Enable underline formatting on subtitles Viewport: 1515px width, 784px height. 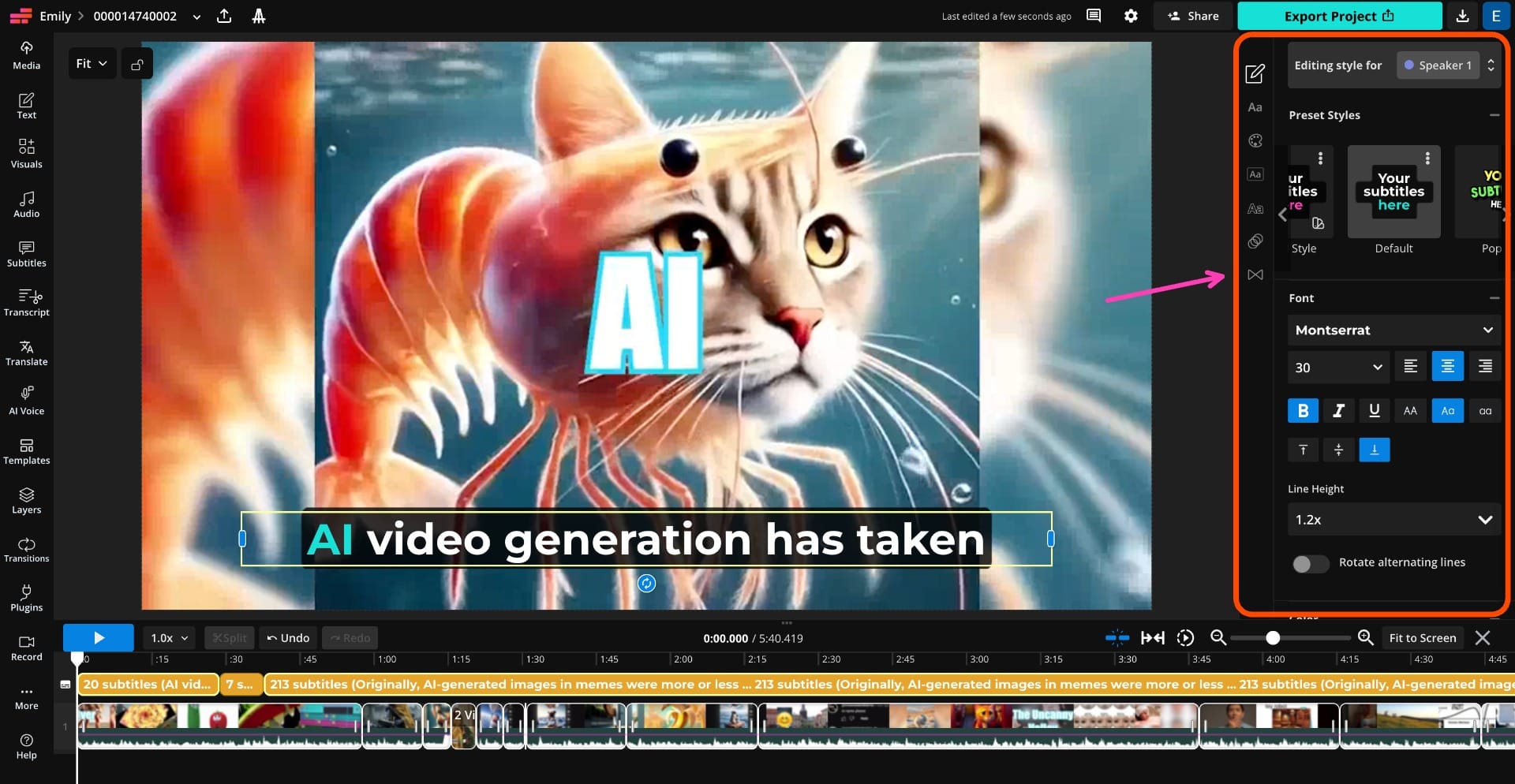point(1374,410)
